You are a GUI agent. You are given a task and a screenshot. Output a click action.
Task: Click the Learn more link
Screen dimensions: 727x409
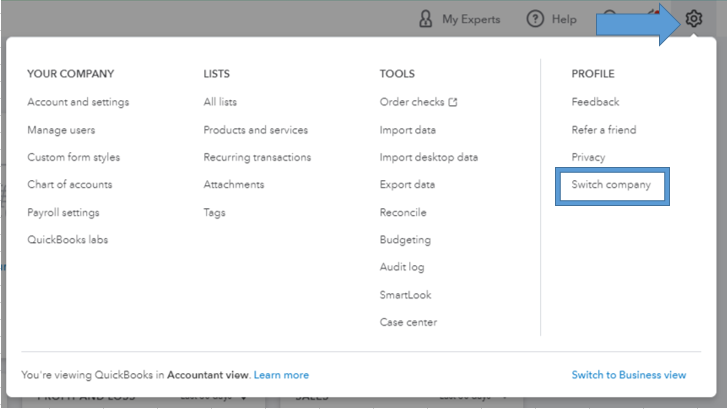(281, 375)
